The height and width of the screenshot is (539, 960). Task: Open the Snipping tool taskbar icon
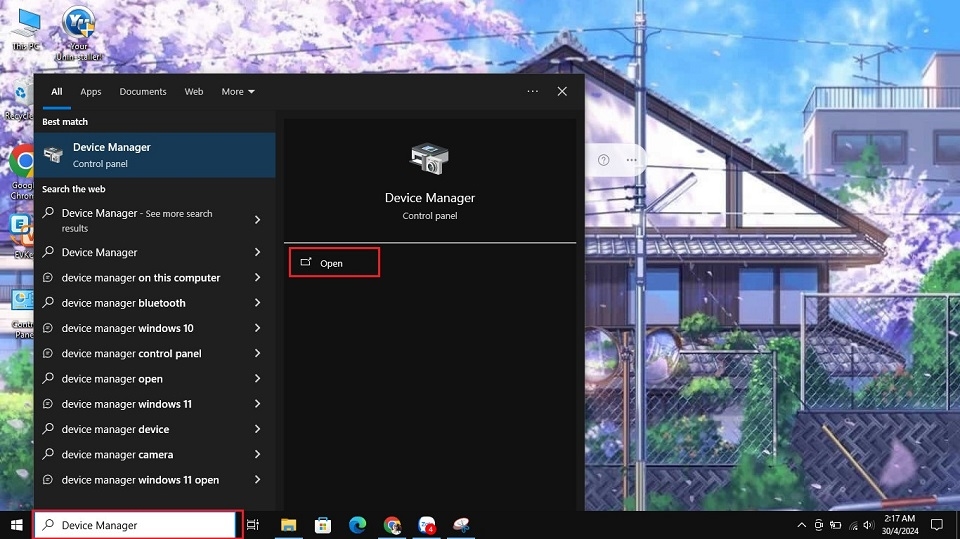pos(461,525)
